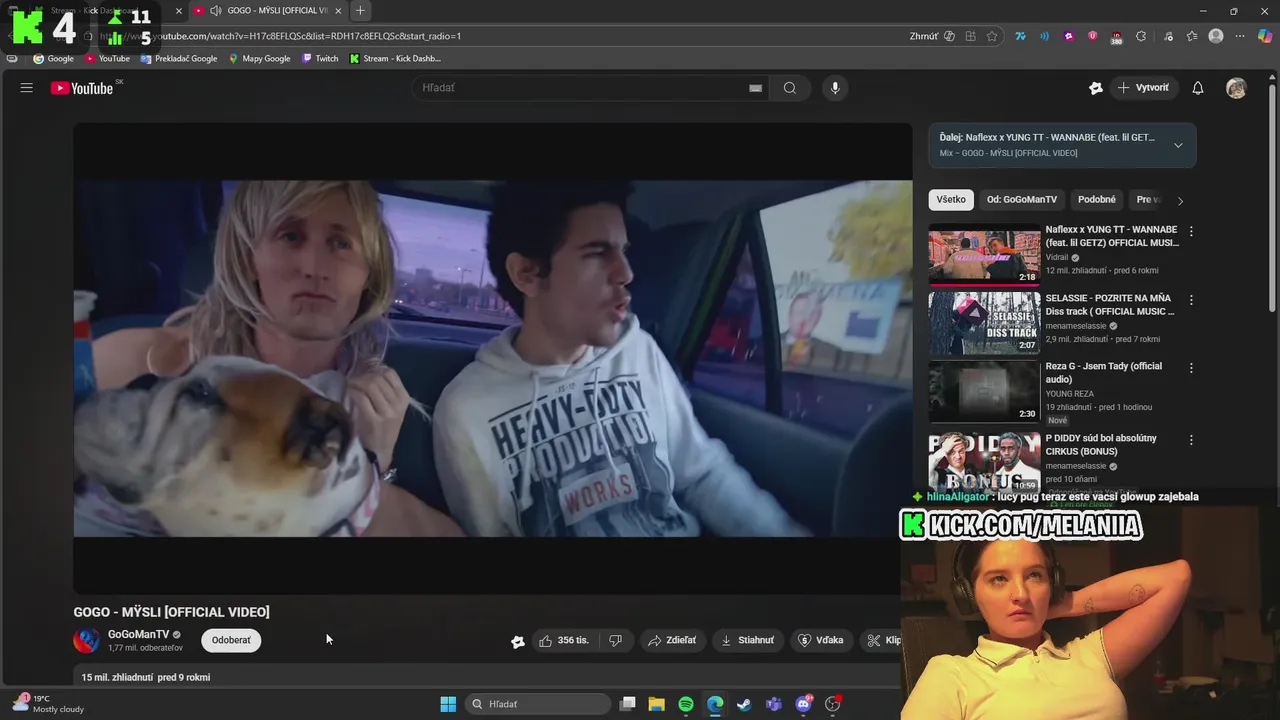Open Twitch bookmark
Image resolution: width=1280 pixels, height=720 pixels.
(320, 59)
